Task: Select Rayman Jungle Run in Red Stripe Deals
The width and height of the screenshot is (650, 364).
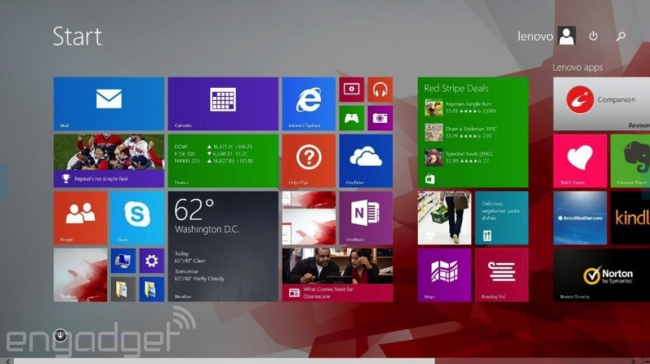Action: pos(460,107)
